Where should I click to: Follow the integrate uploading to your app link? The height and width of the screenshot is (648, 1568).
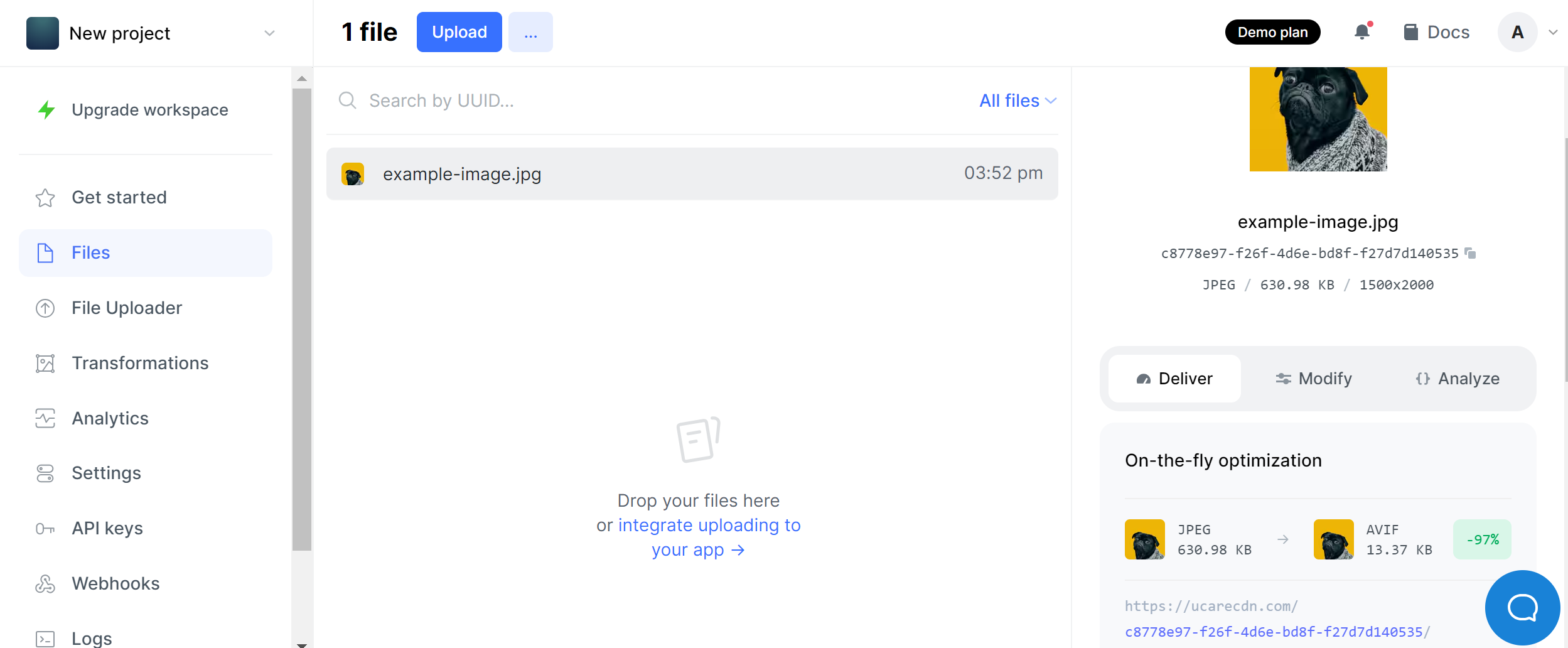click(x=709, y=525)
